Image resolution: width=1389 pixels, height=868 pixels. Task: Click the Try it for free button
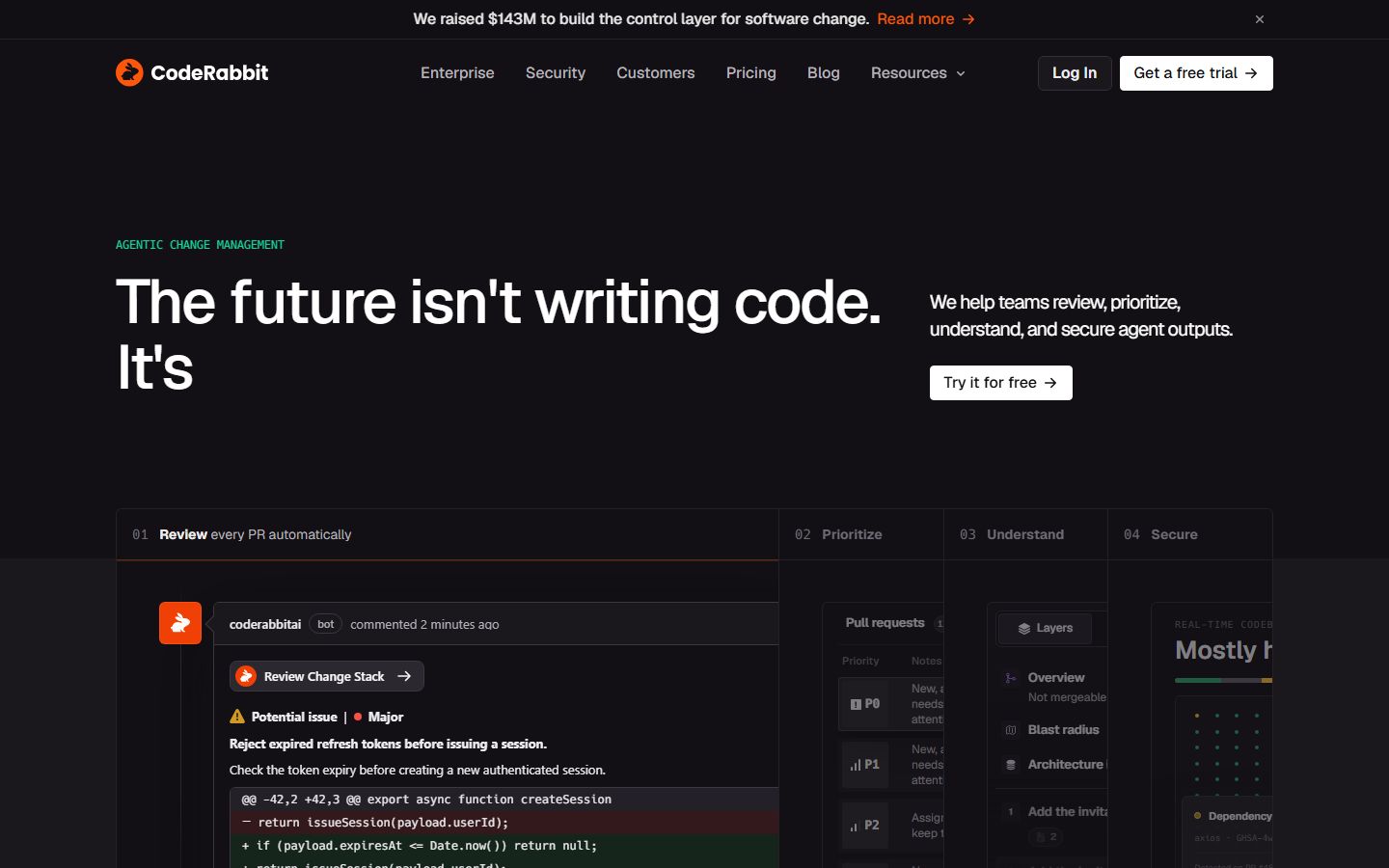click(1000, 383)
